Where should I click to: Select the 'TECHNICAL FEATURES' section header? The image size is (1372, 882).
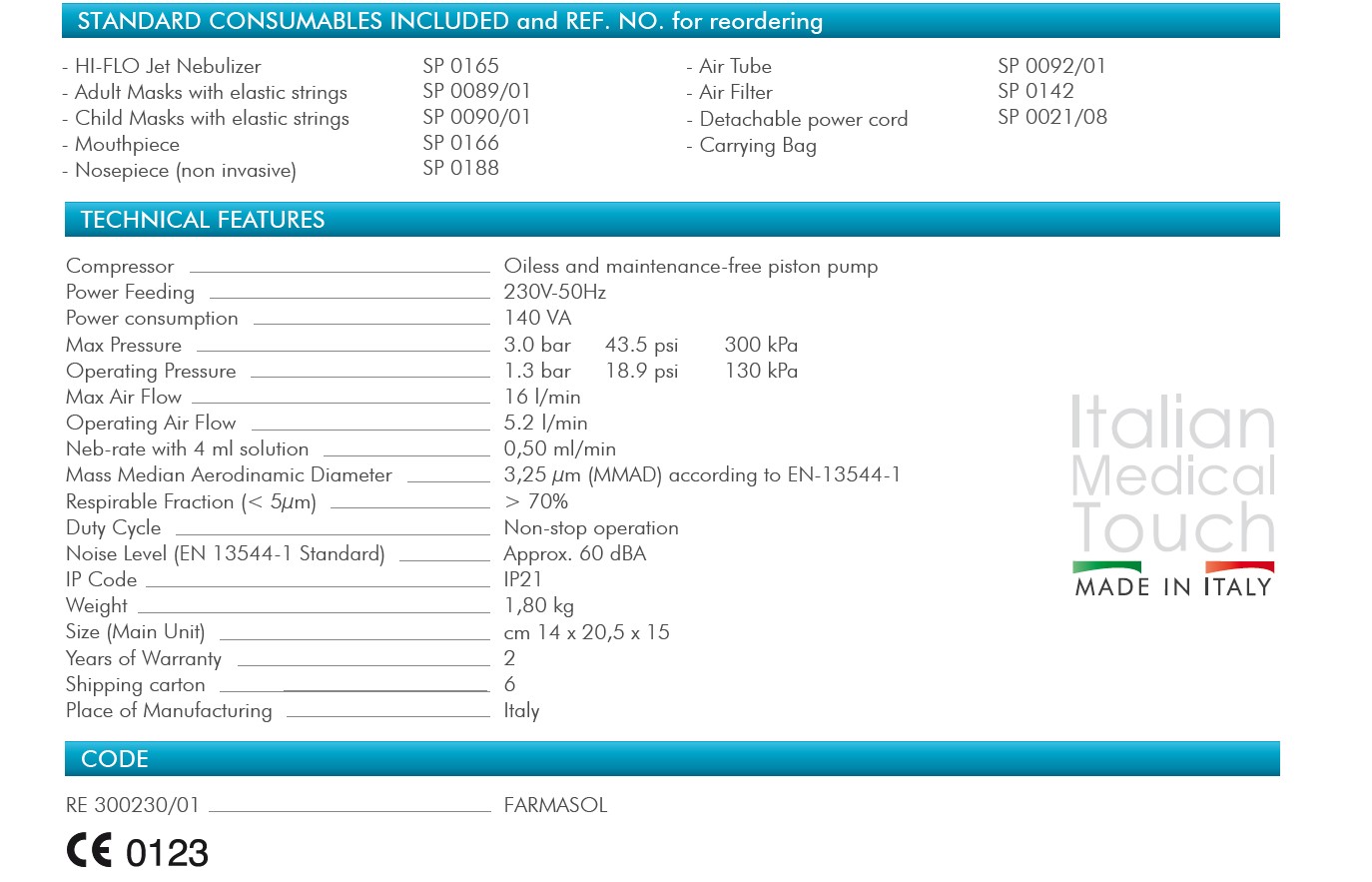point(672,220)
